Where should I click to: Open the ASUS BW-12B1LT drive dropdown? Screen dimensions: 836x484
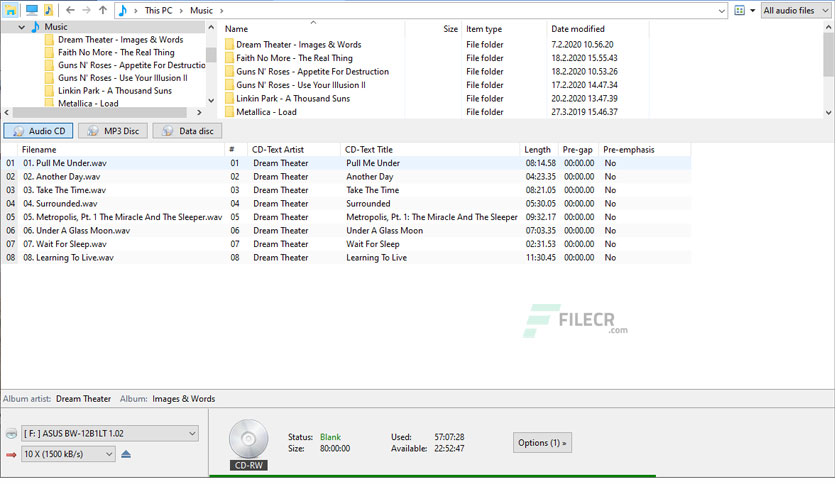pos(110,433)
